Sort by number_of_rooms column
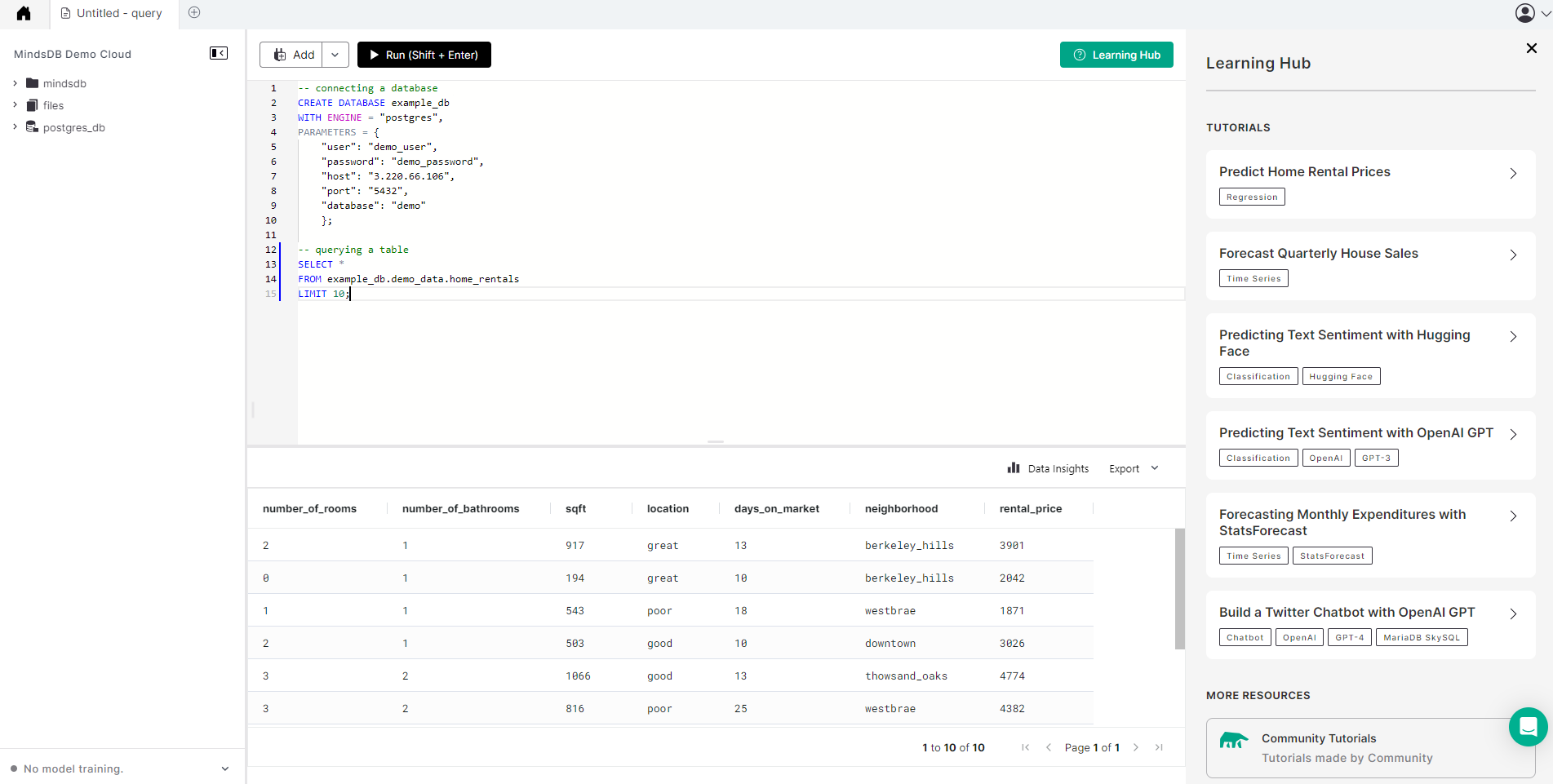Image resolution: width=1553 pixels, height=784 pixels. (309, 508)
